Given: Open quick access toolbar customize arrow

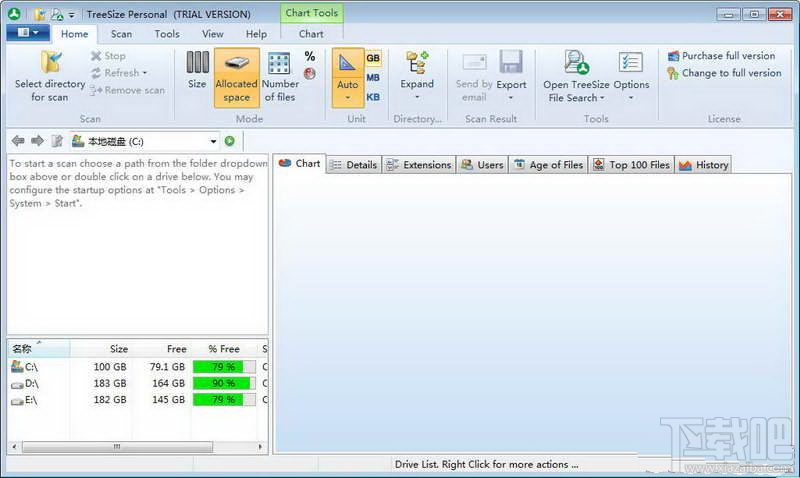Looking at the screenshot, I should coord(71,15).
